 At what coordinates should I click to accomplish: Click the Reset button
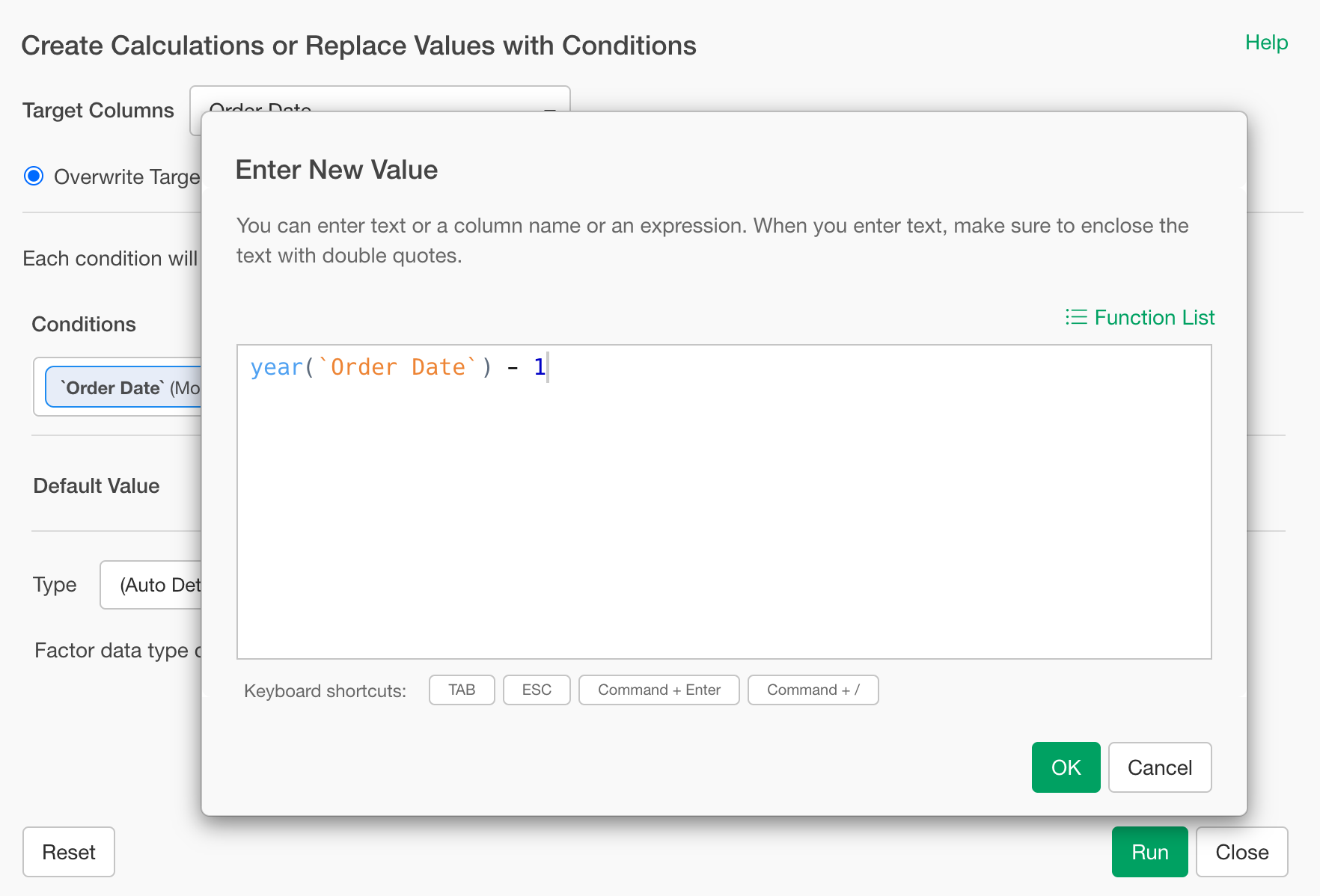pos(69,852)
